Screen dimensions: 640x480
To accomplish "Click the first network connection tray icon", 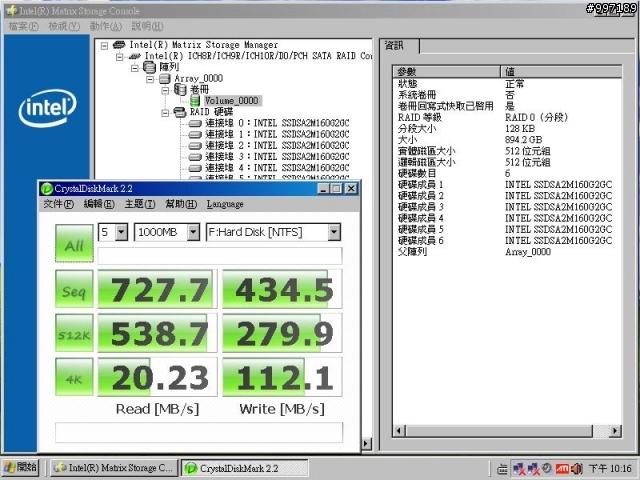I will [x=519, y=469].
